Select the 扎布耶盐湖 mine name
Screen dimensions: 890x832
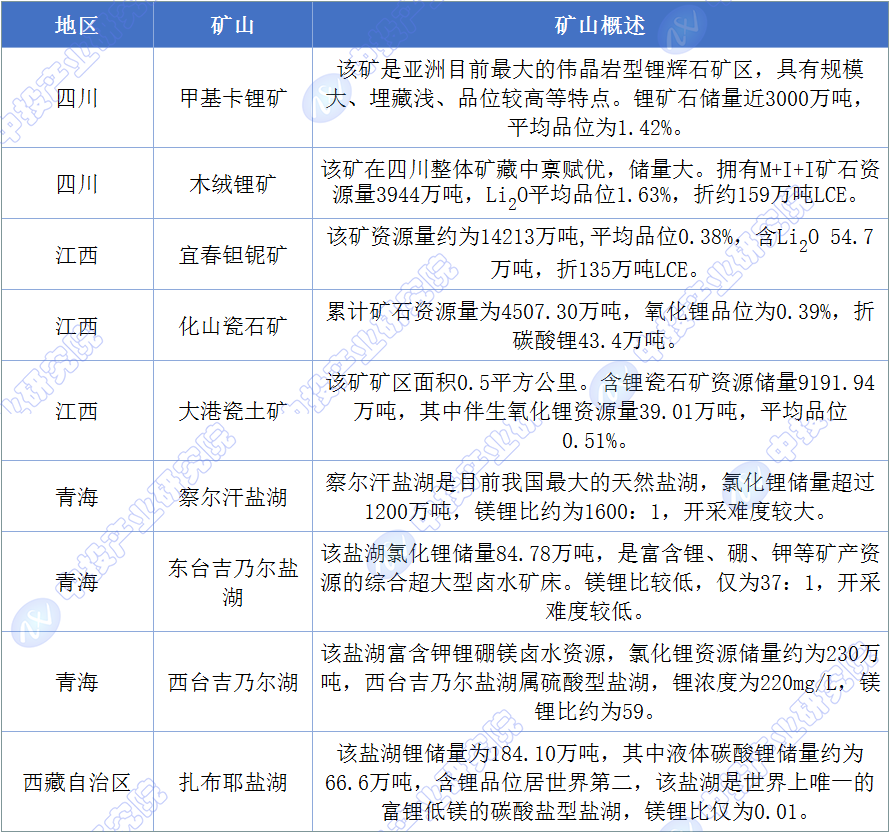232,782
